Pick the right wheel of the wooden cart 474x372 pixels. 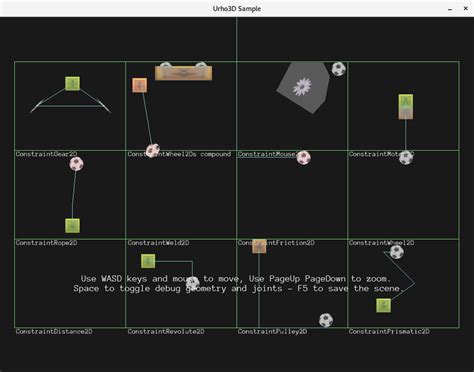click(201, 65)
